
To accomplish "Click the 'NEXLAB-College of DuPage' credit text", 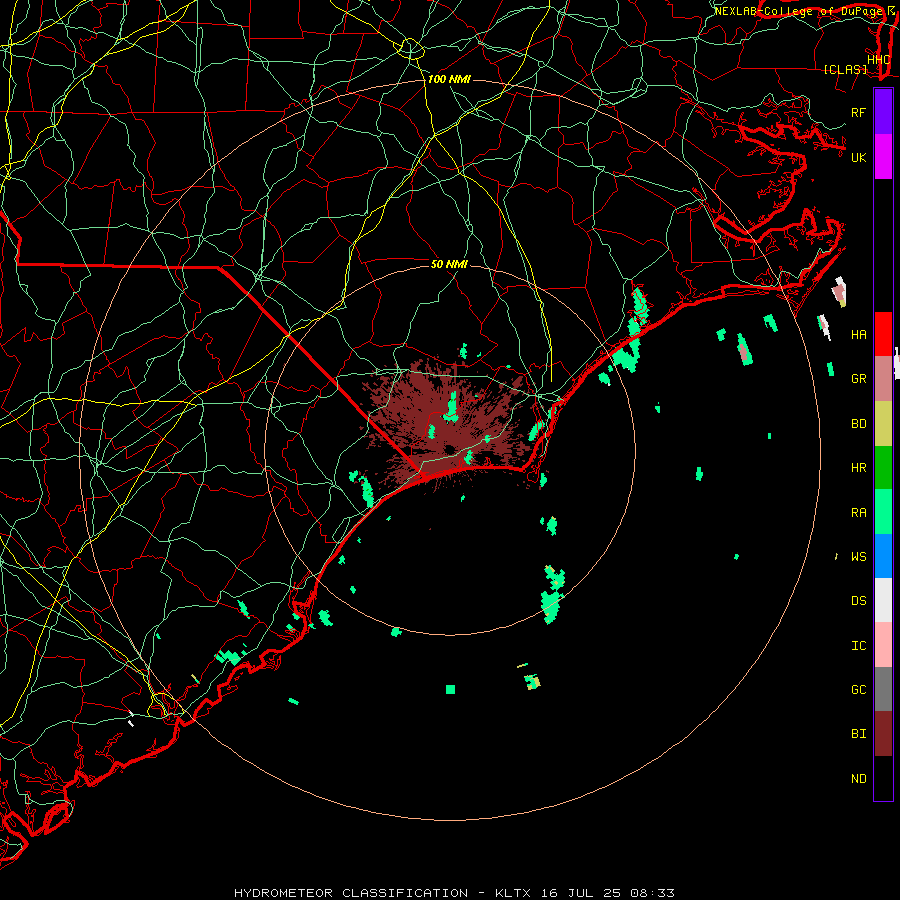I will pos(798,11).
